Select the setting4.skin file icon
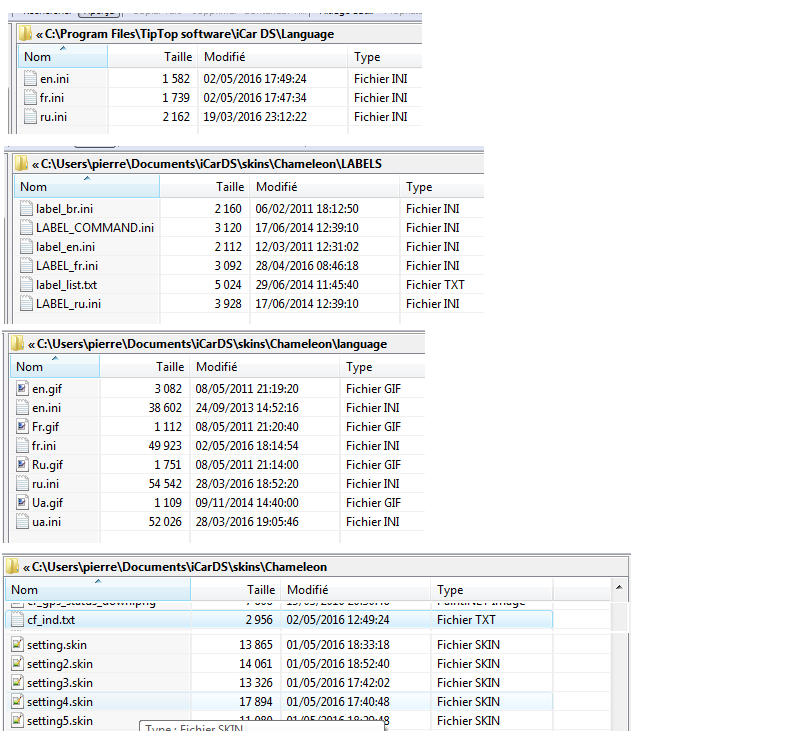The height and width of the screenshot is (733, 800). click(17, 702)
